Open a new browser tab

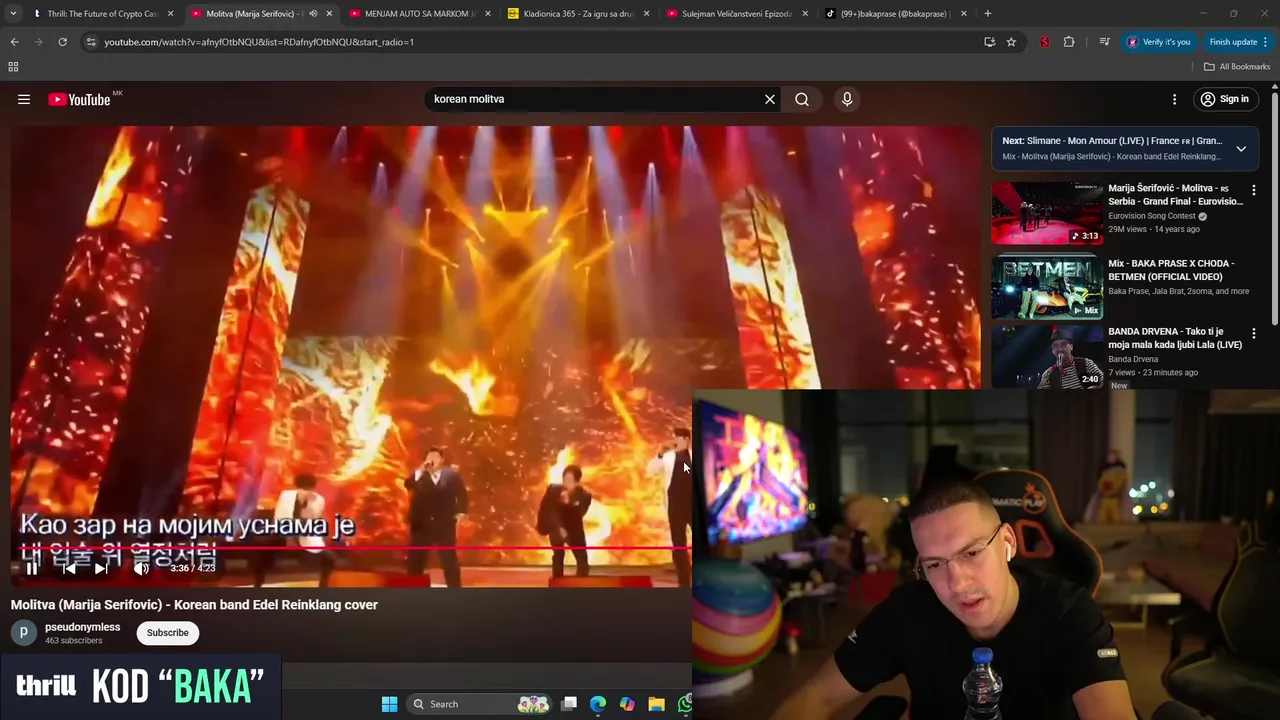click(988, 14)
